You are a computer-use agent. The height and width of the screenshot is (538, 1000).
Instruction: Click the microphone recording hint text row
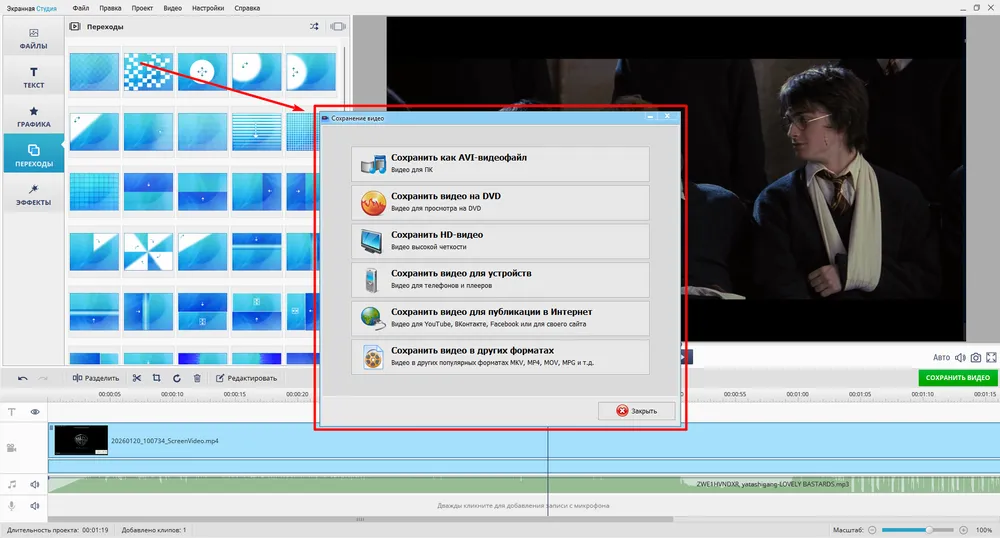coord(523,505)
